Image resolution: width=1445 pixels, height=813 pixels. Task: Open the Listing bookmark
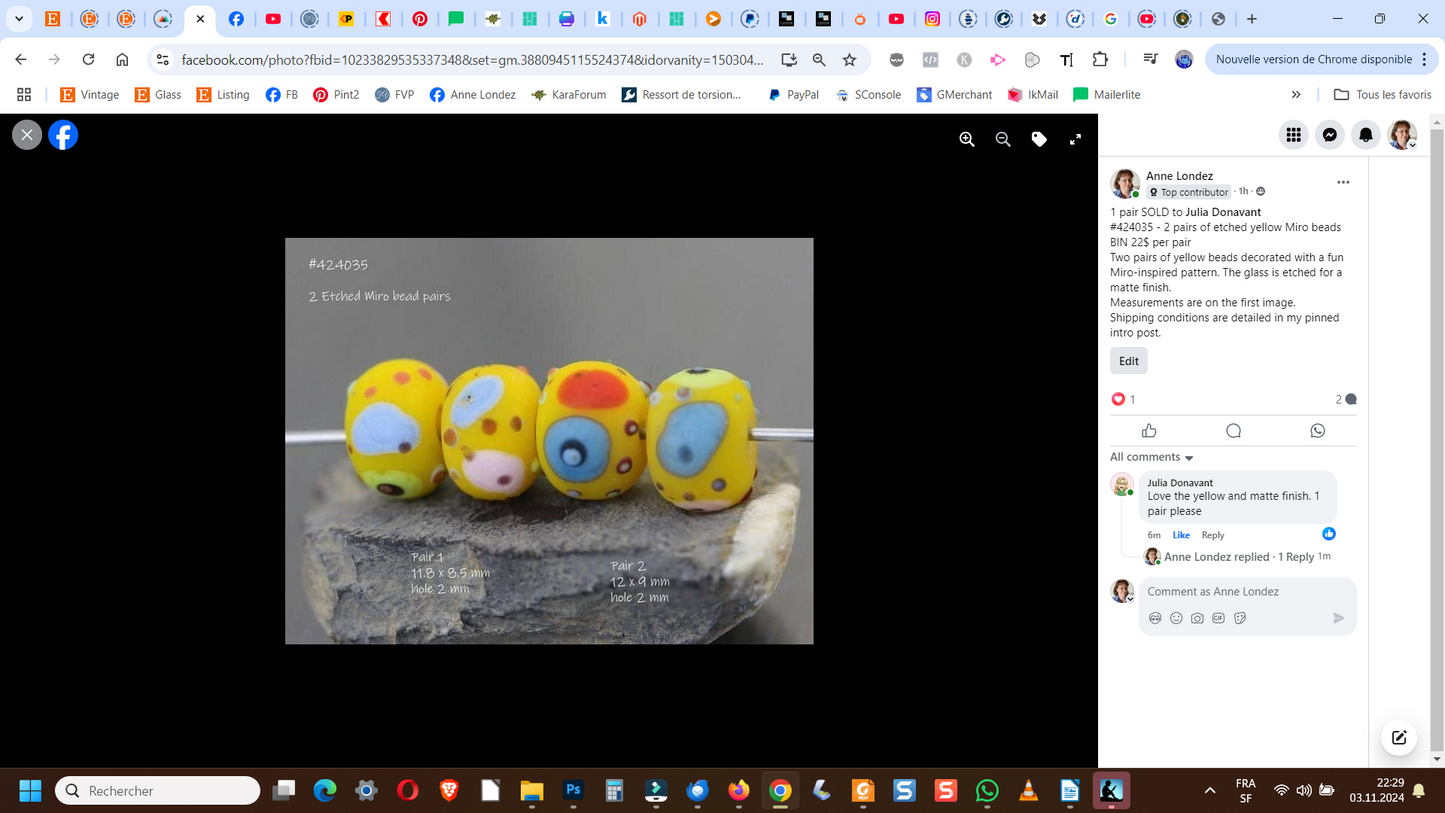click(223, 95)
